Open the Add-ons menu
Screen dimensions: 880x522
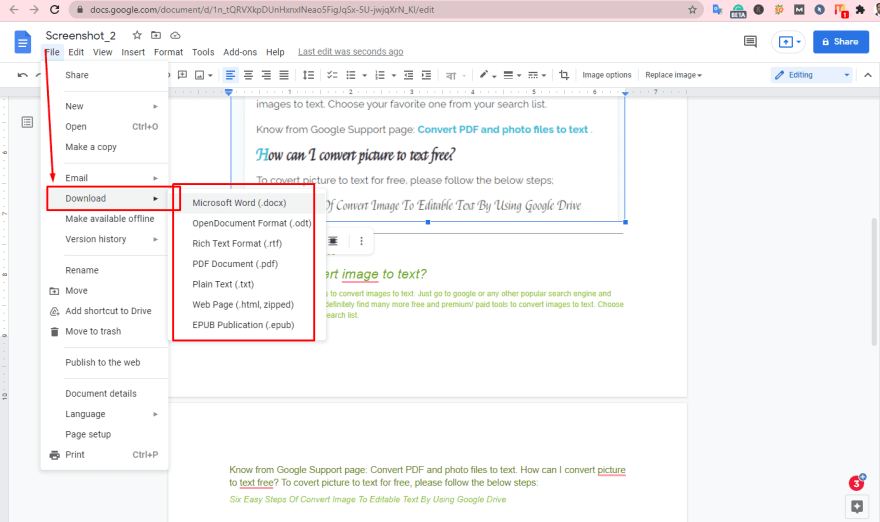[240, 52]
